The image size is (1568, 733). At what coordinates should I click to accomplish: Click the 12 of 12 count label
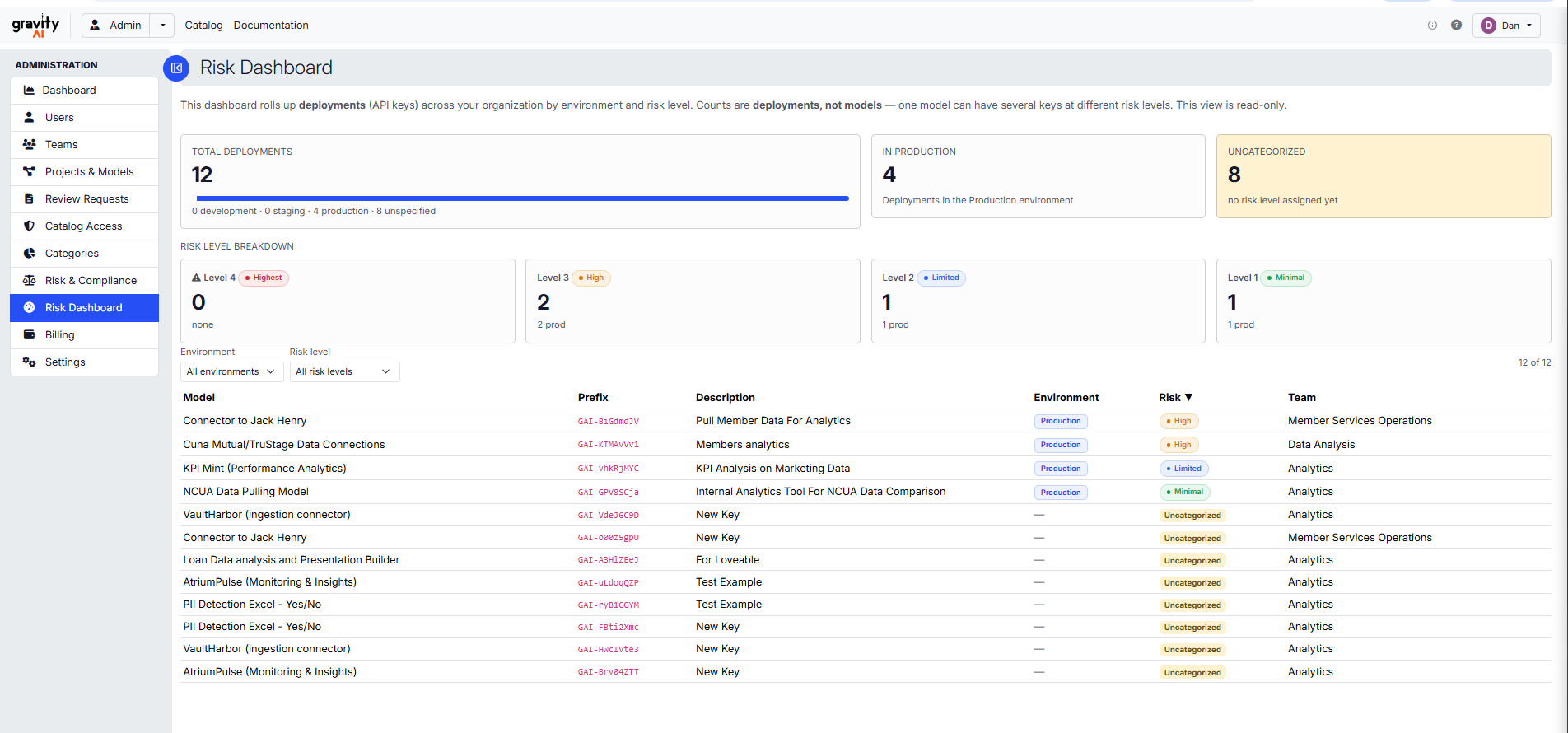tap(1534, 362)
